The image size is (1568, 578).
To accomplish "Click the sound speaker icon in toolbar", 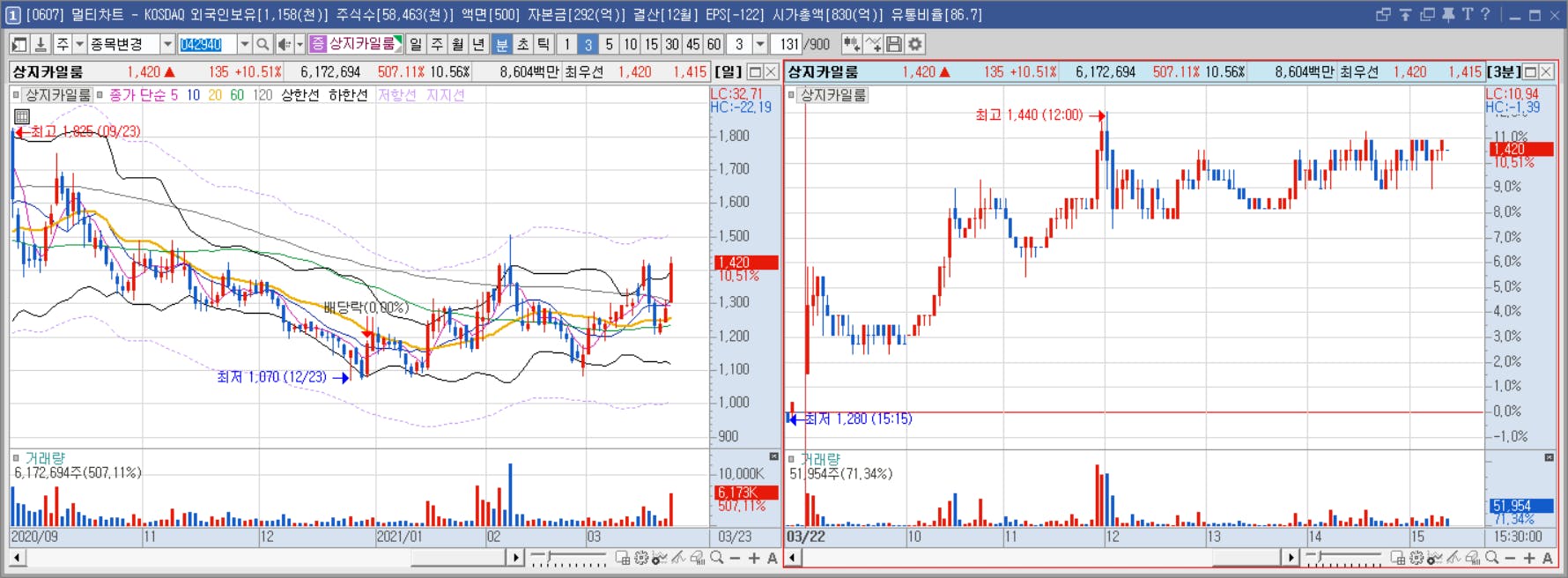I will [x=284, y=44].
